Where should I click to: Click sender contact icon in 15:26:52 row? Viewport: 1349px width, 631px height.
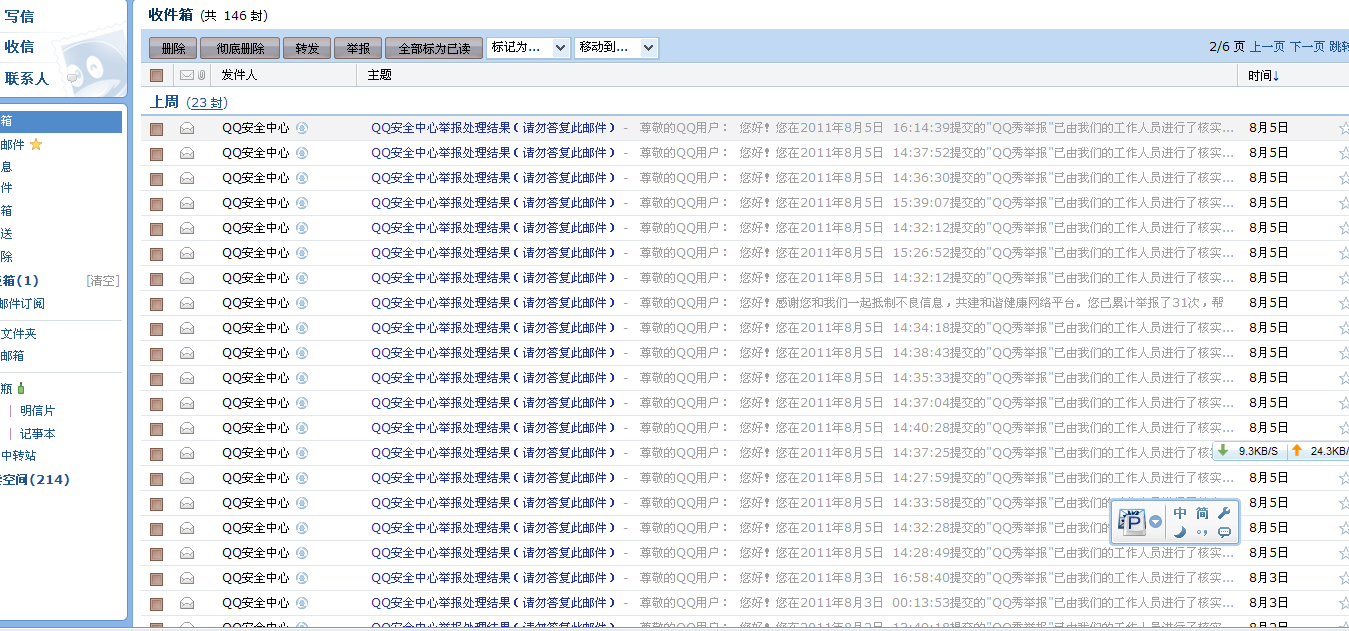click(302, 253)
